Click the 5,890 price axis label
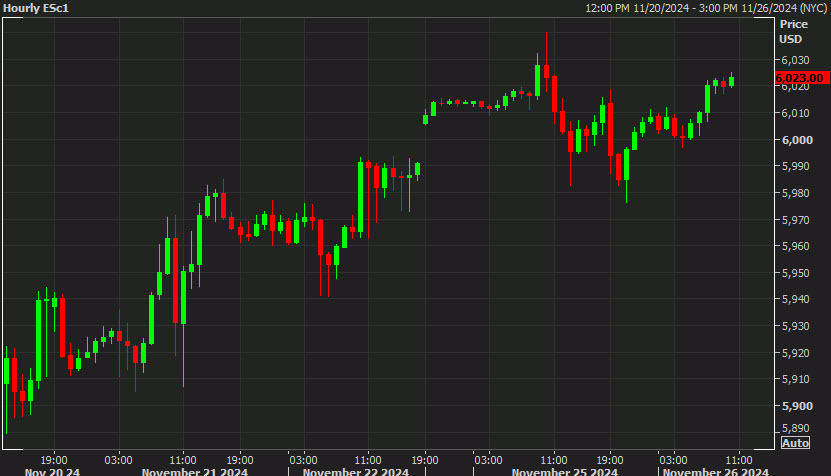 coord(795,428)
